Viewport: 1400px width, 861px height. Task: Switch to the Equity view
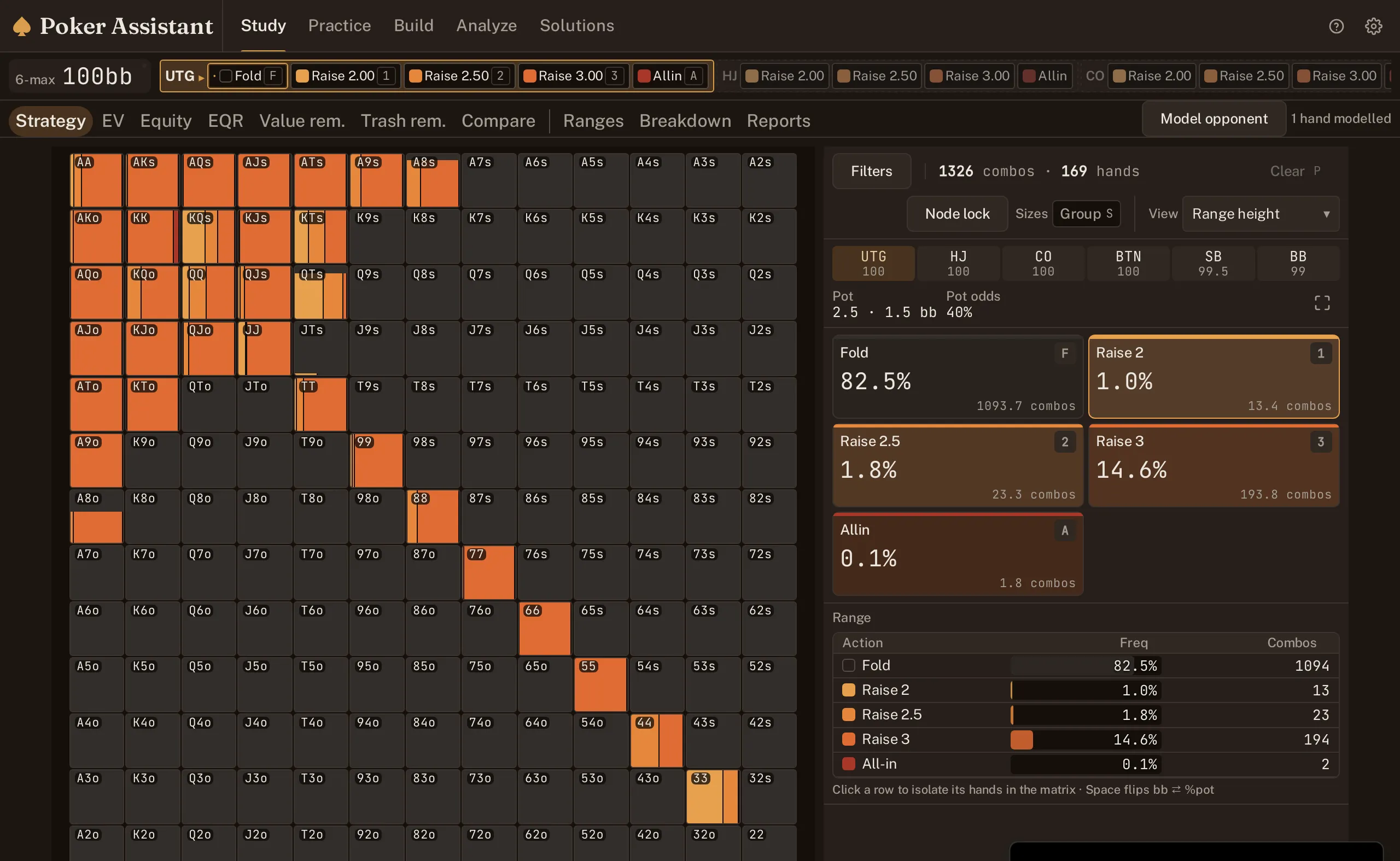pyautogui.click(x=166, y=121)
